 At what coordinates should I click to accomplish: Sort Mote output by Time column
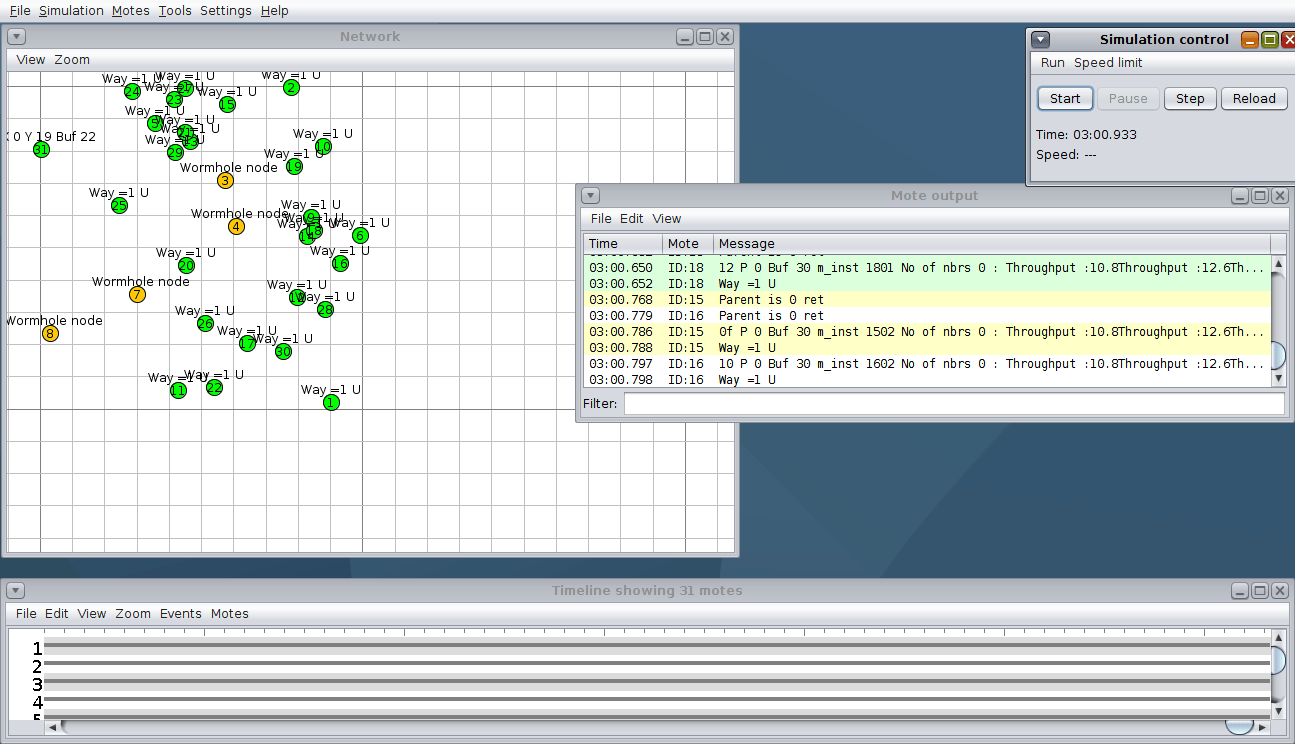tap(623, 244)
